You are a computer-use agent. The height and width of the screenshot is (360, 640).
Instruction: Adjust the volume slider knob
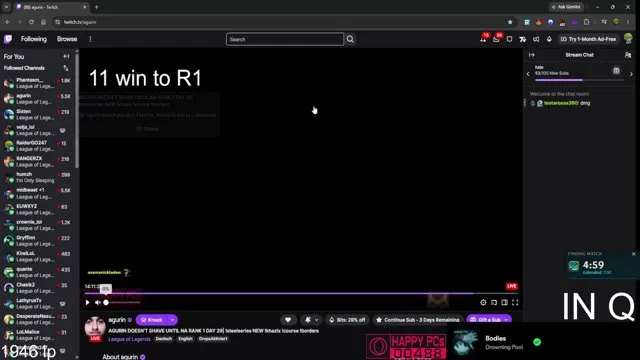tap(106, 302)
